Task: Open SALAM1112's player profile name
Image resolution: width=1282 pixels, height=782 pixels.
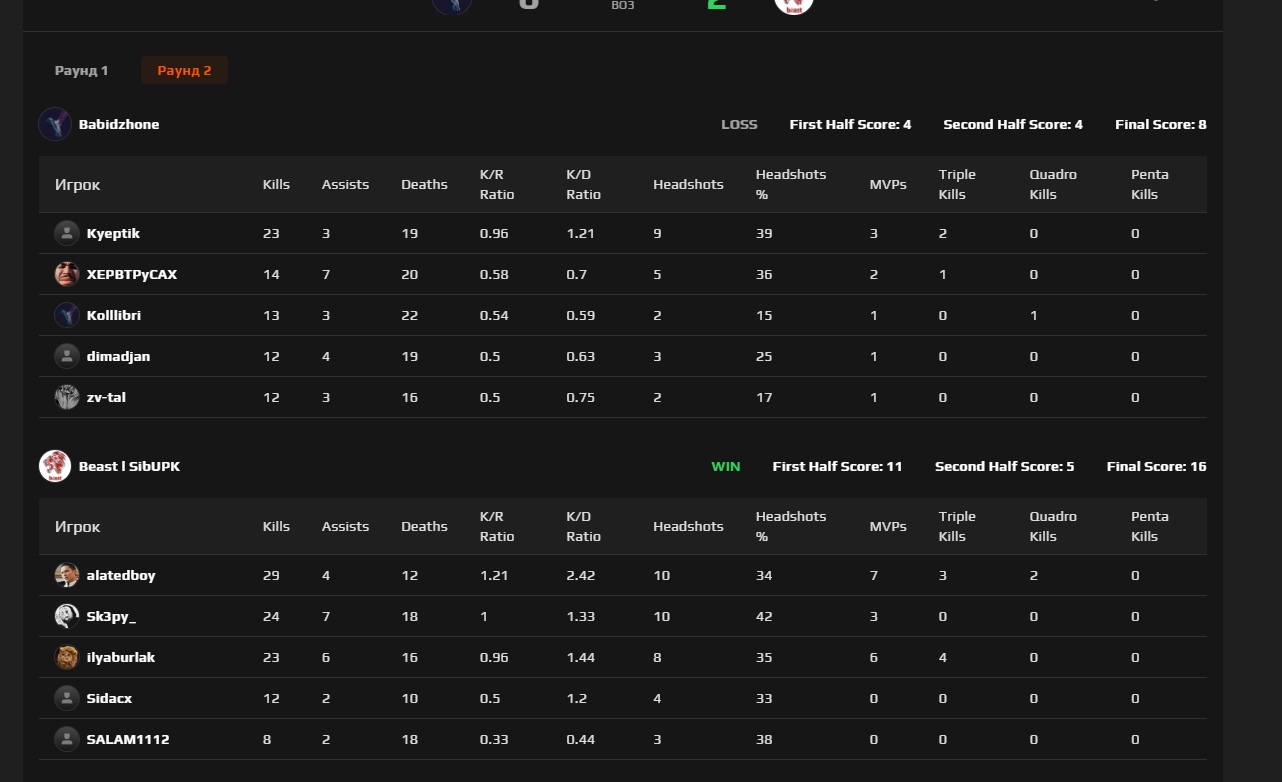Action: pyautogui.click(x=128, y=739)
